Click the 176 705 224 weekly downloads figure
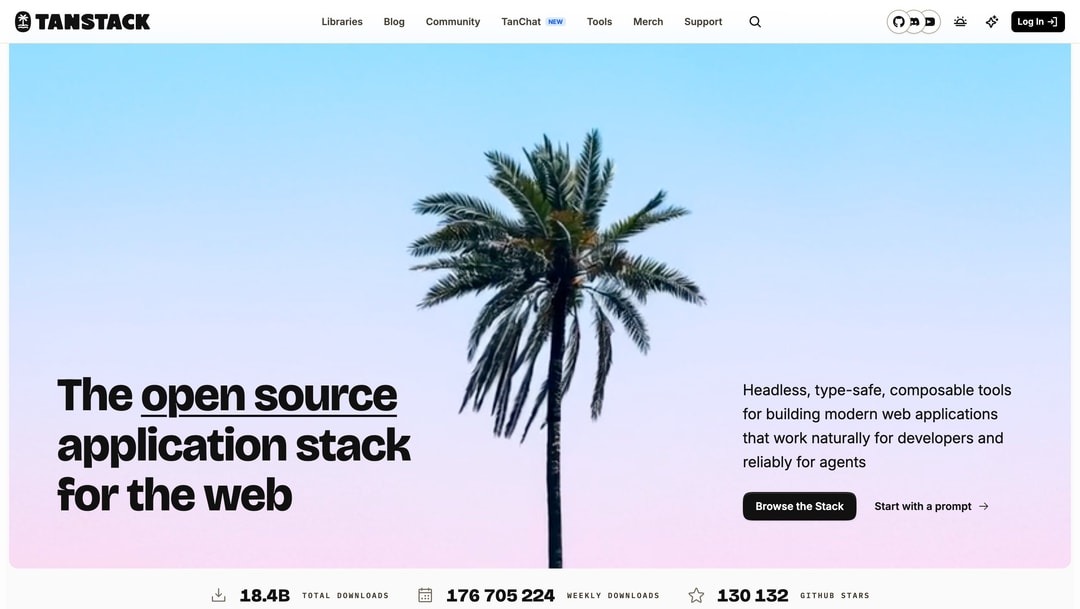 pyautogui.click(x=500, y=595)
